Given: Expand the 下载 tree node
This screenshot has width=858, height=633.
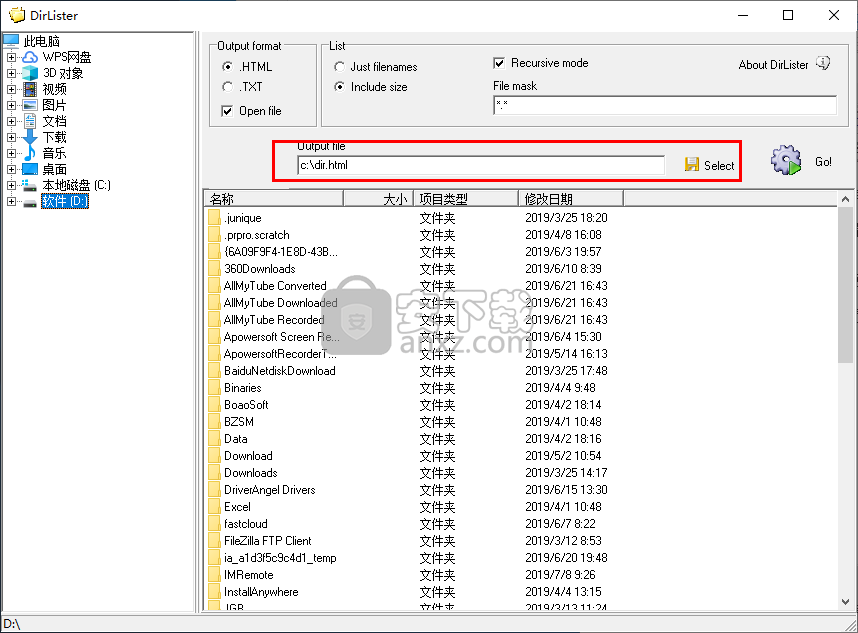Looking at the screenshot, I should (11, 137).
